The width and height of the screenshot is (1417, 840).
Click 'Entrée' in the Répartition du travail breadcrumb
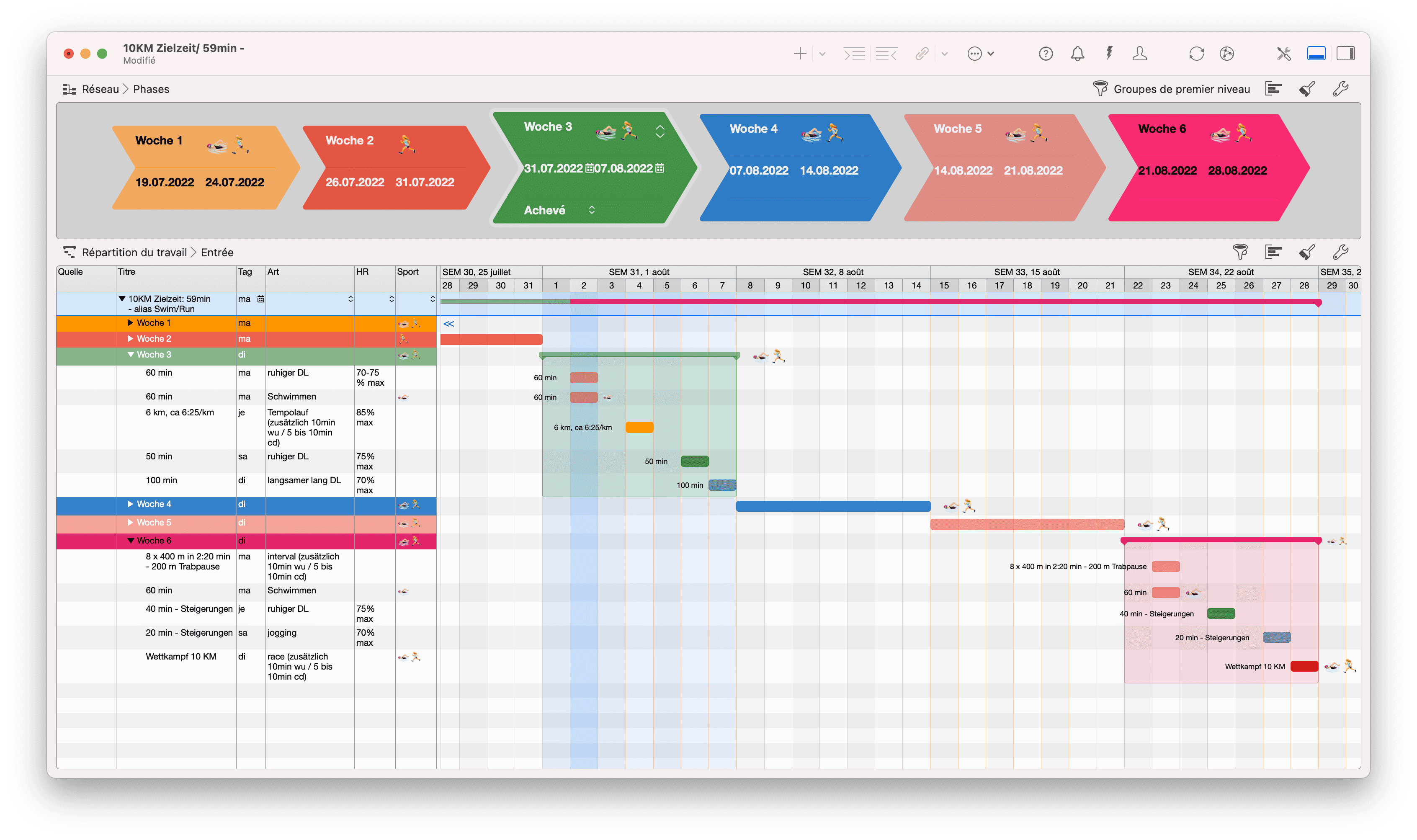[x=217, y=252]
